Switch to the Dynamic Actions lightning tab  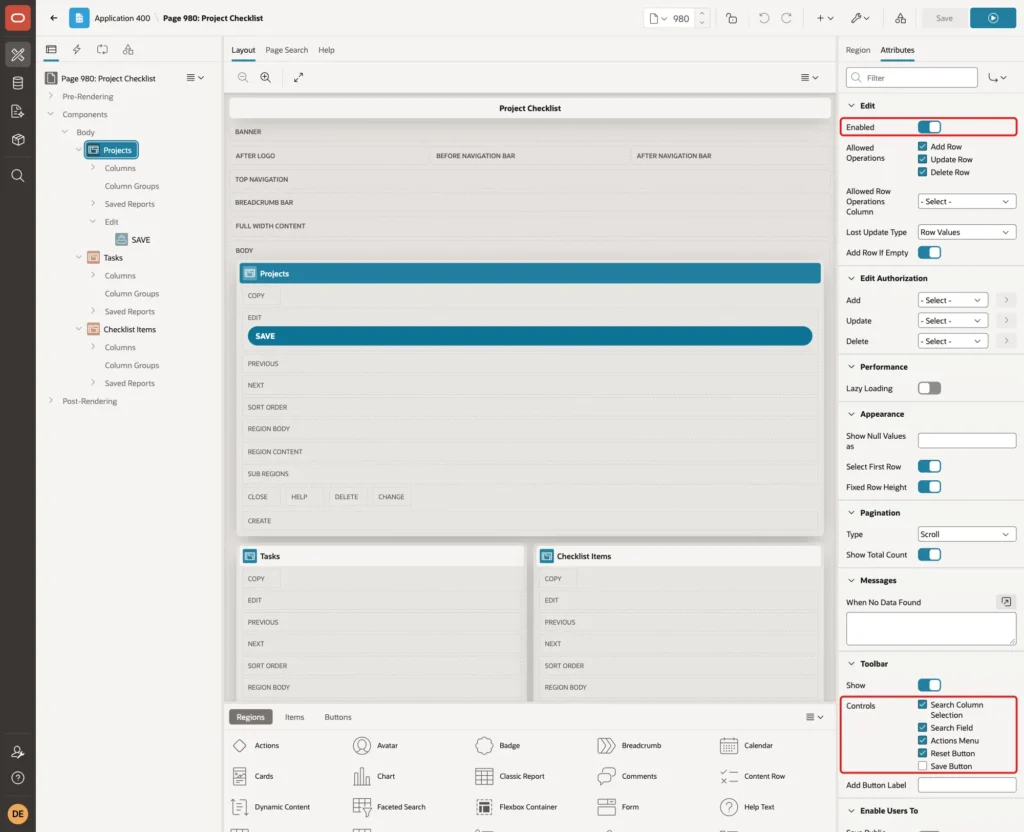(x=77, y=50)
